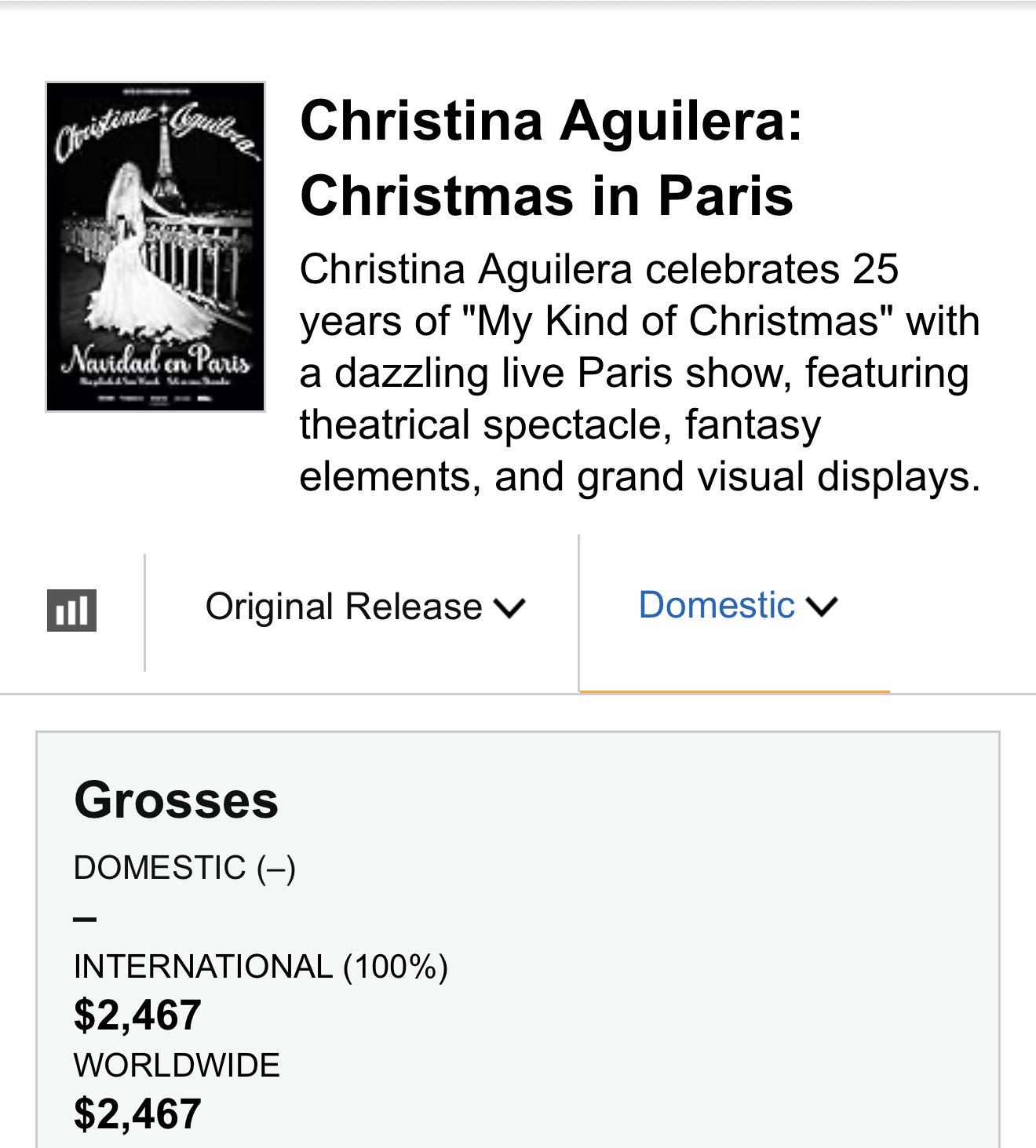Click the "Navidad en Paris" text on the poster
Screen dimensions: 1036x1148
tap(155, 361)
